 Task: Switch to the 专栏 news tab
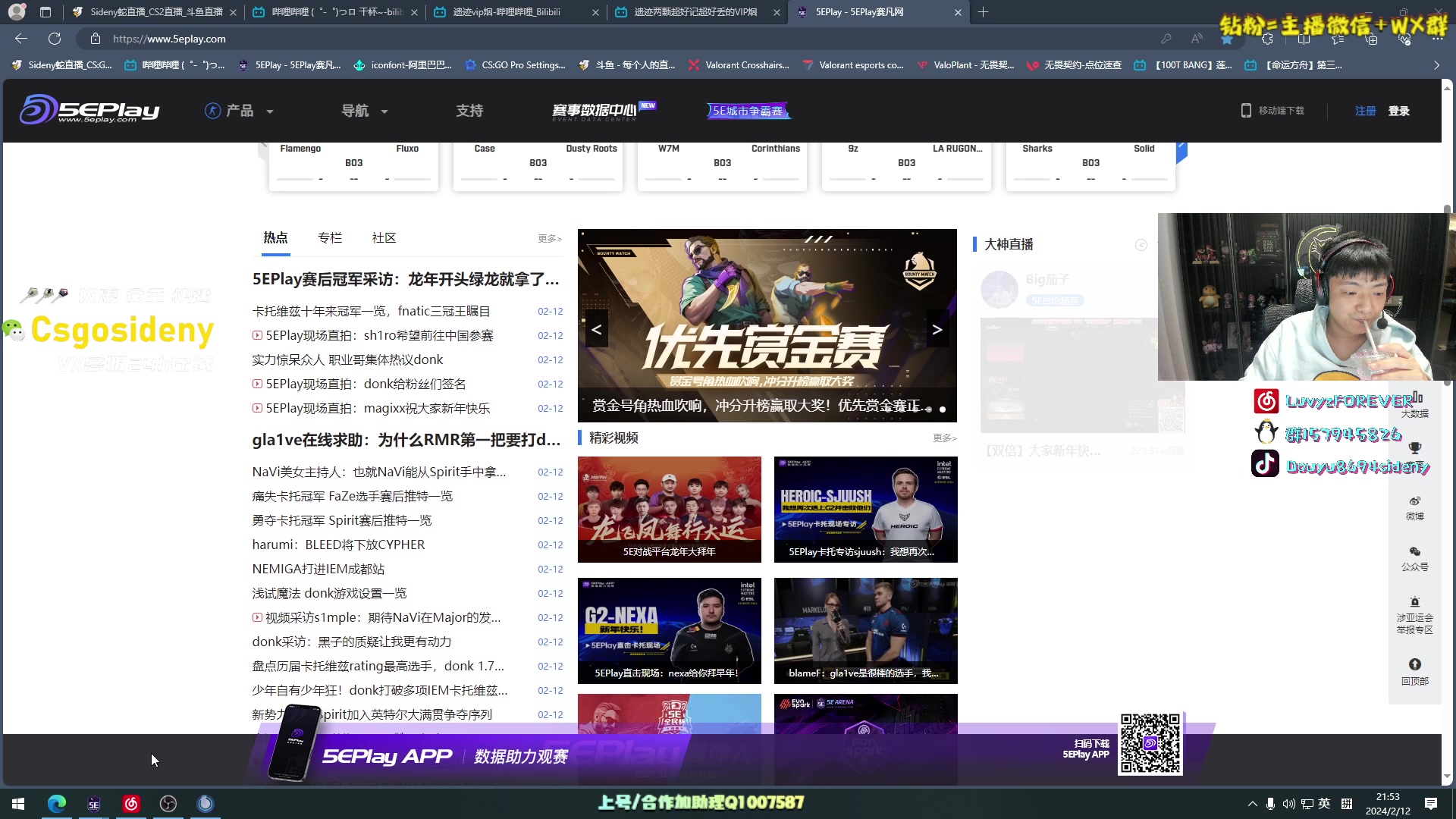click(330, 237)
